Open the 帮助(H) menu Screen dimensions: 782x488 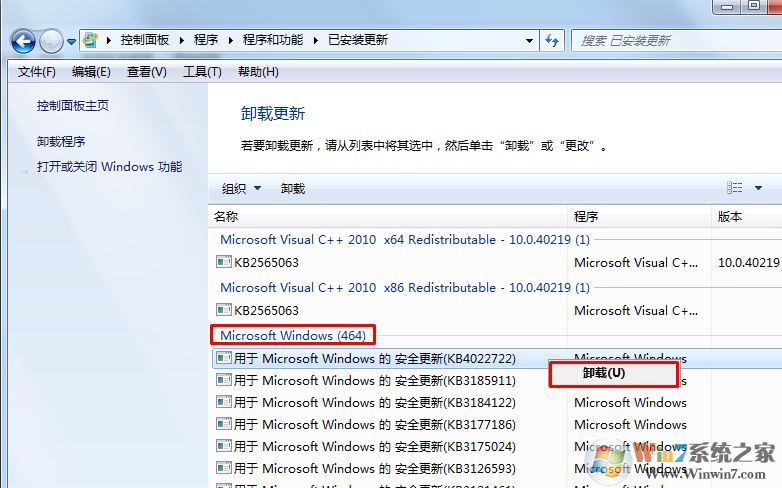coord(258,72)
